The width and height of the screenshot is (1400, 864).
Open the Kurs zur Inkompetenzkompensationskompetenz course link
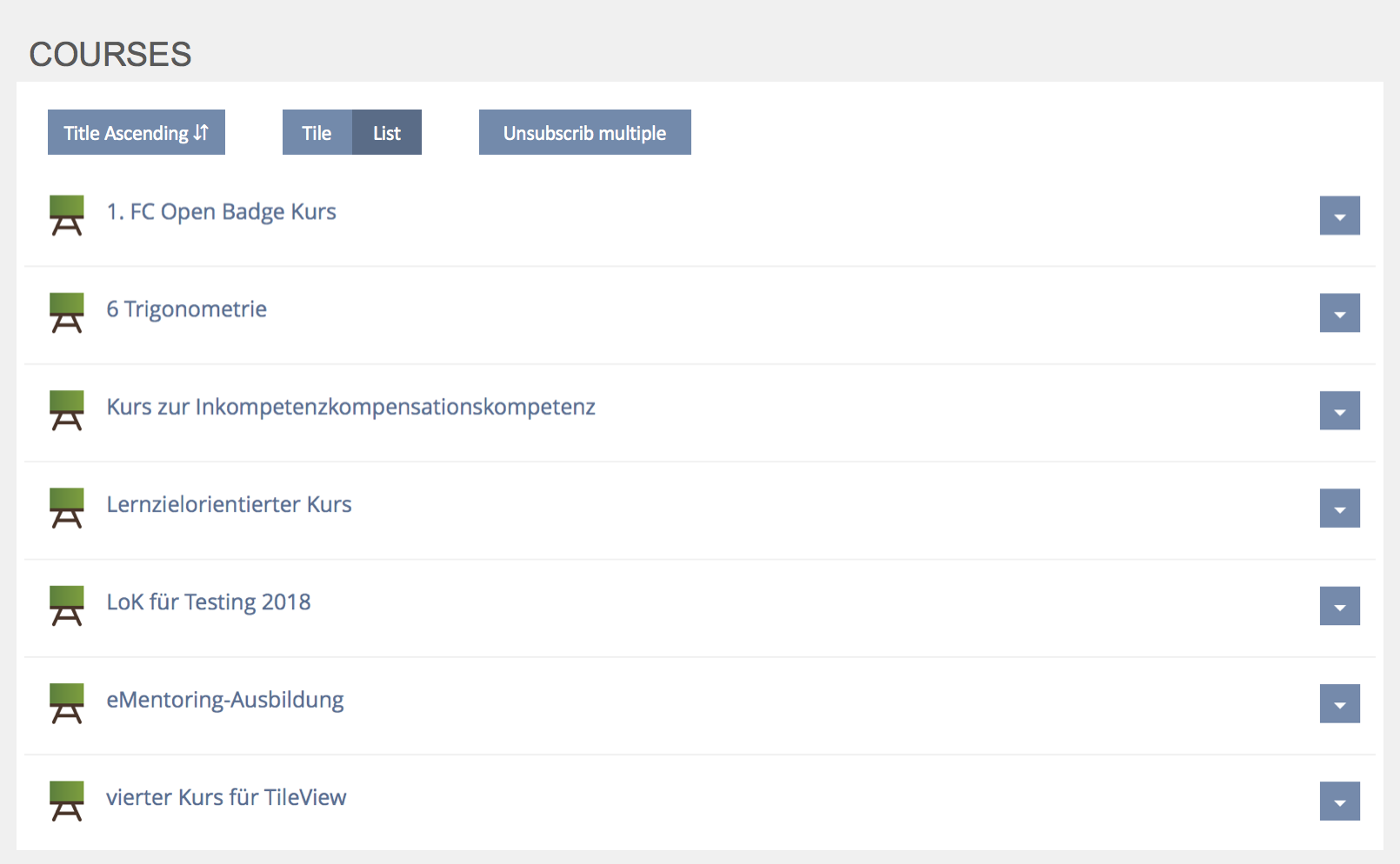(x=350, y=407)
